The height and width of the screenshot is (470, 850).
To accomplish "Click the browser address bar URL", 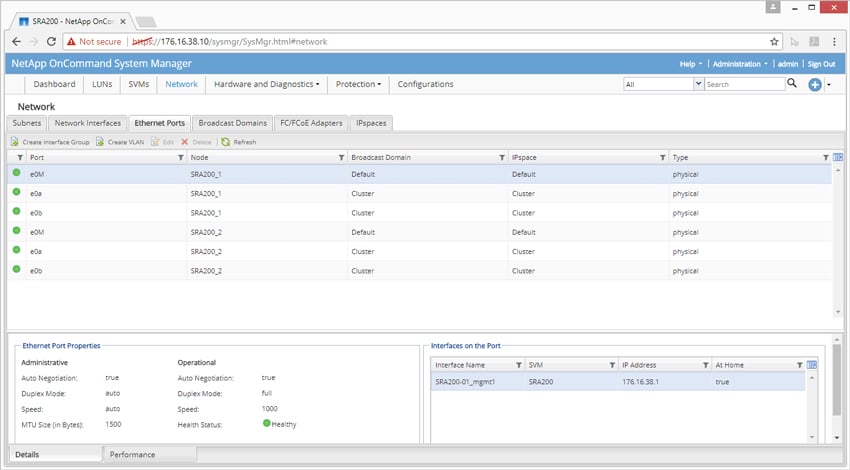I will pyautogui.click(x=230, y=42).
